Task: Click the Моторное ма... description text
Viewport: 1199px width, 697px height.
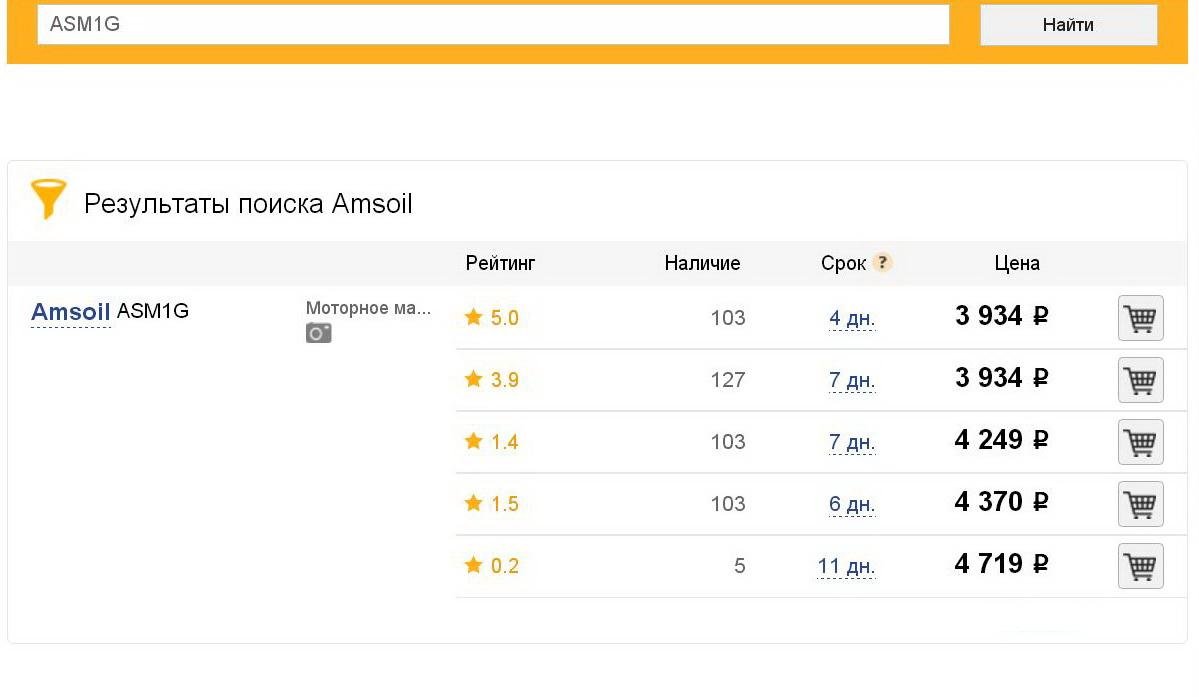Action: (x=368, y=308)
